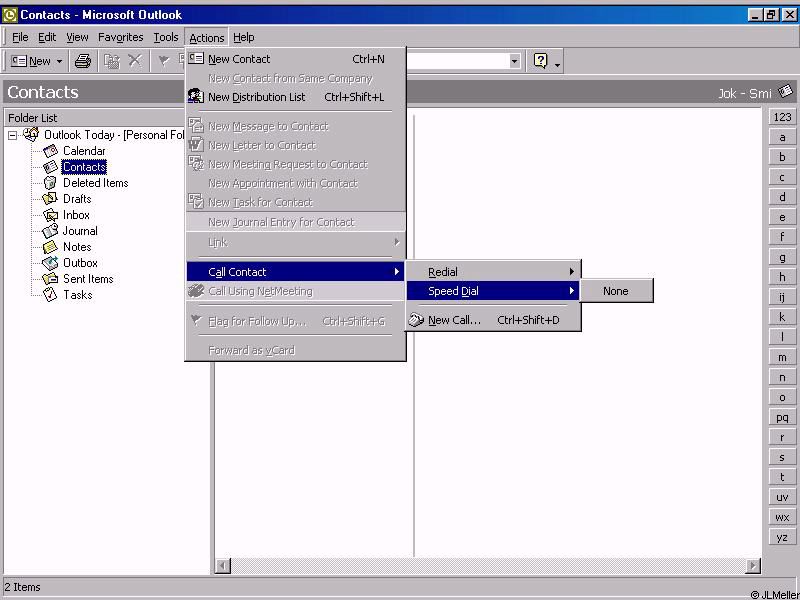Click the New Call phone icon
The width and height of the screenshot is (800, 600).
point(416,320)
